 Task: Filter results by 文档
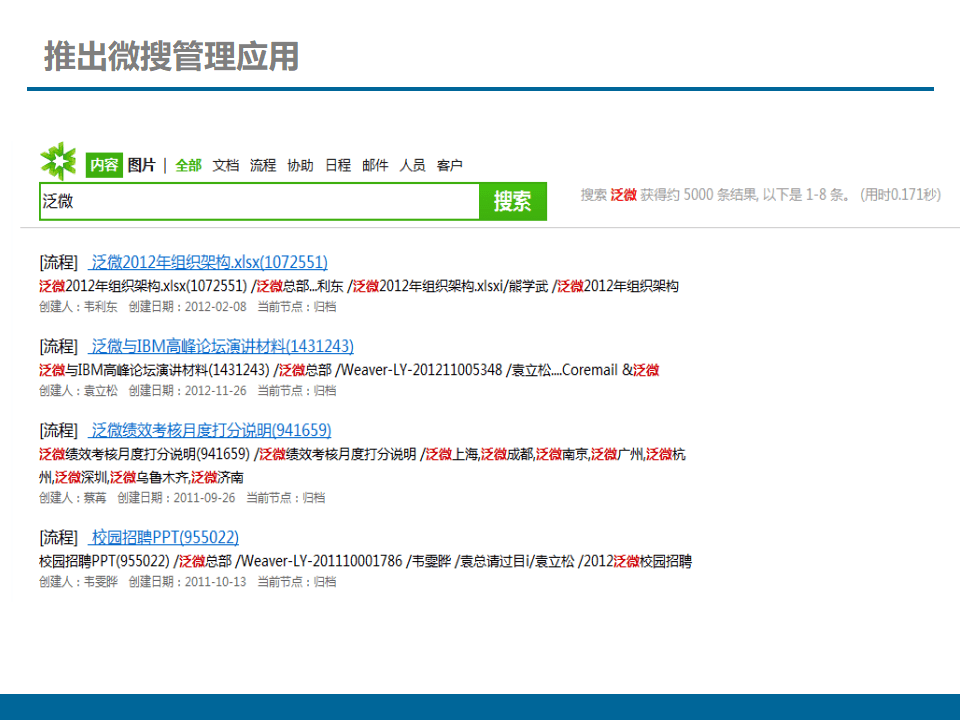(226, 165)
